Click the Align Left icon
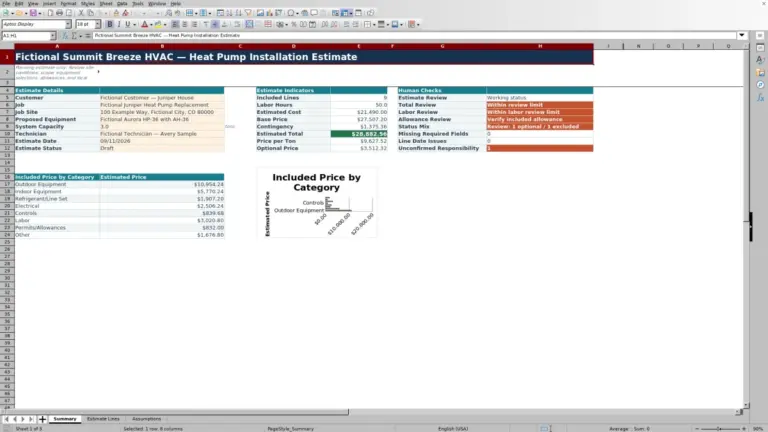 pyautogui.click(x=175, y=24)
